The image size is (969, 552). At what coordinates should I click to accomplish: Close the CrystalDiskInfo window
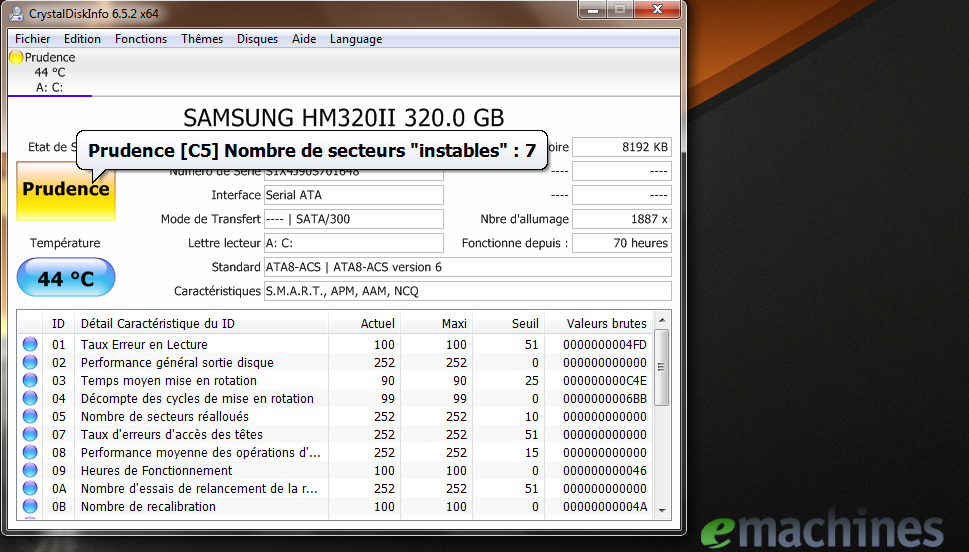pyautogui.click(x=658, y=10)
